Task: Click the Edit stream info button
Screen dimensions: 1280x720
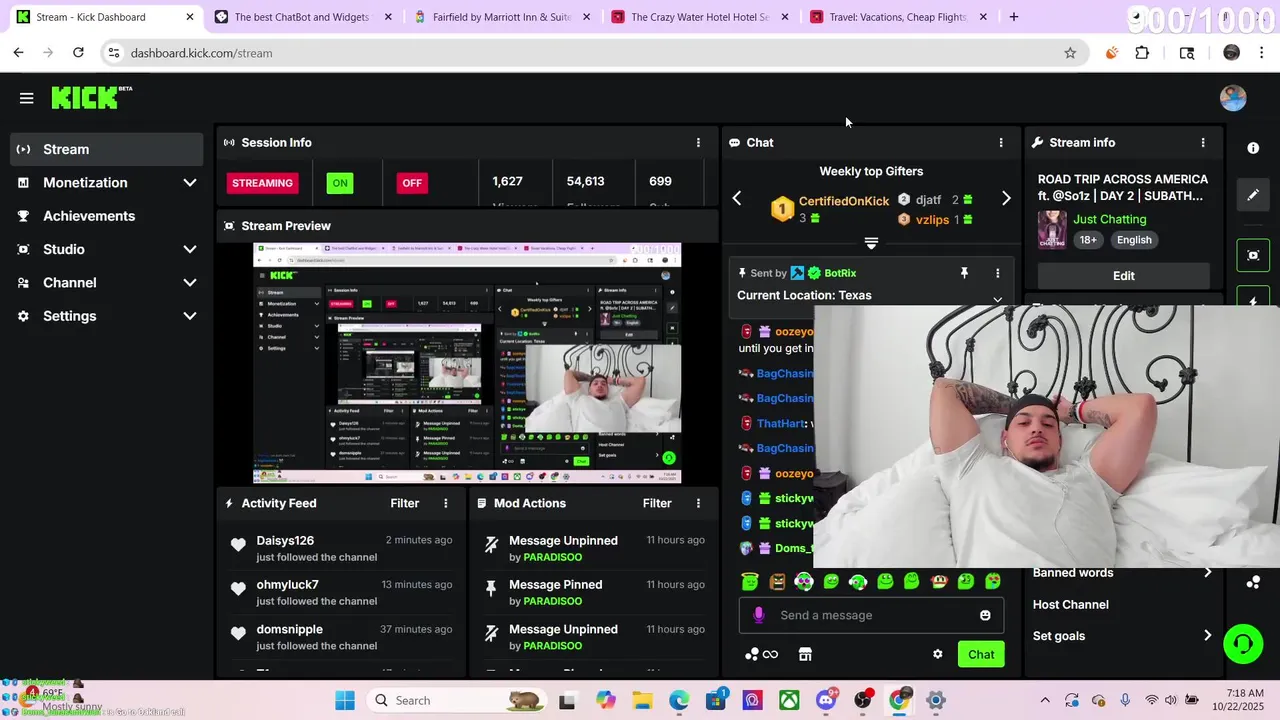Action: click(x=1123, y=276)
